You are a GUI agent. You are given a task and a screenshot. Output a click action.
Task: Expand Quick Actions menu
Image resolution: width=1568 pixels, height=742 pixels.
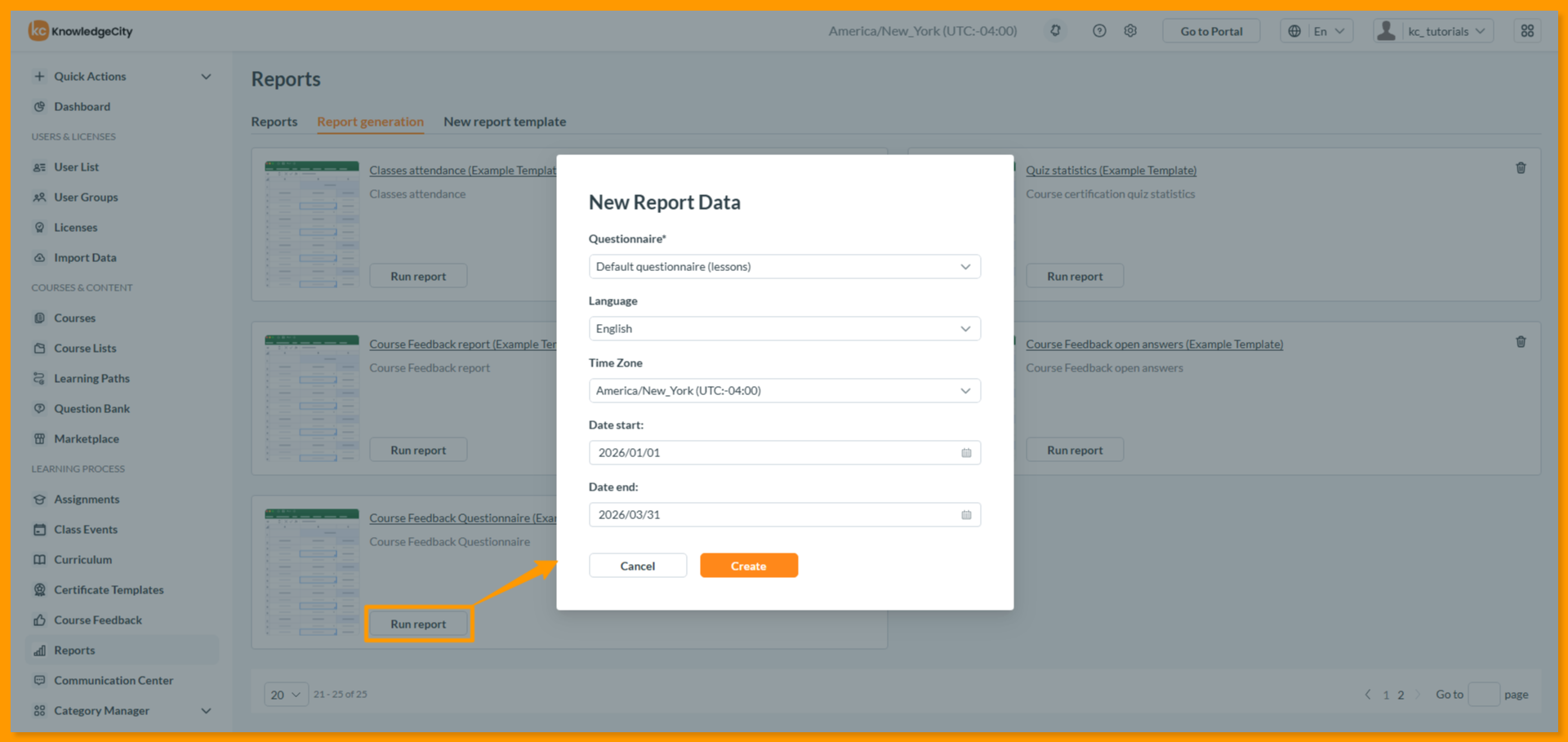(x=122, y=77)
